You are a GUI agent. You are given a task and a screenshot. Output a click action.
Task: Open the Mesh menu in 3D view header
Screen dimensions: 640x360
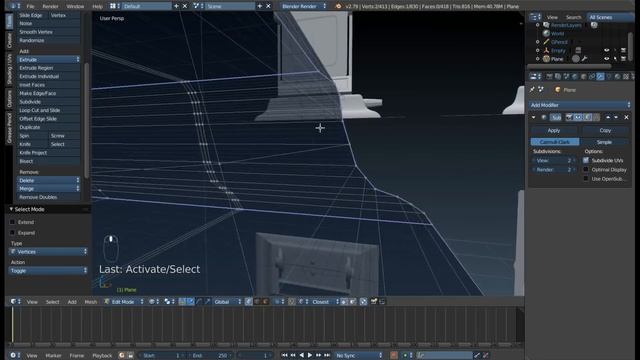pos(91,302)
